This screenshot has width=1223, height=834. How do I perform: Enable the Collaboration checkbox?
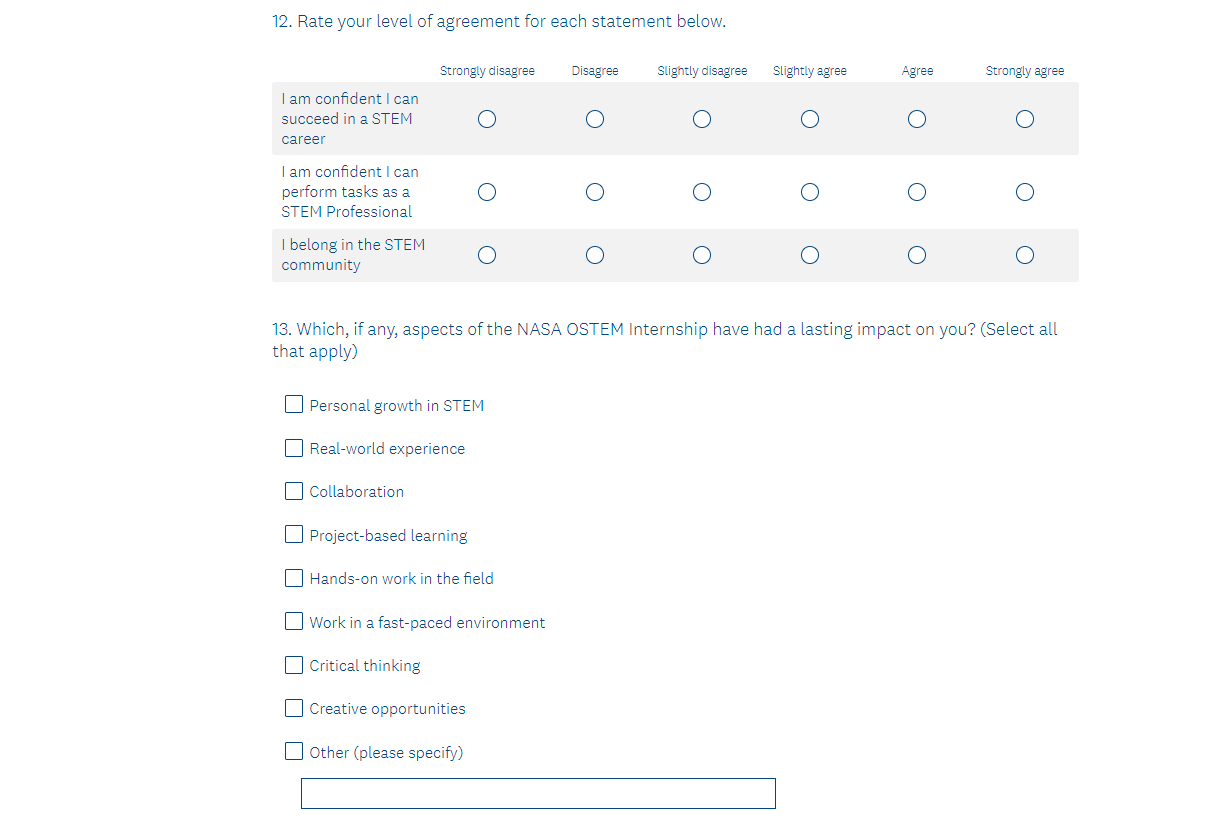[x=294, y=491]
